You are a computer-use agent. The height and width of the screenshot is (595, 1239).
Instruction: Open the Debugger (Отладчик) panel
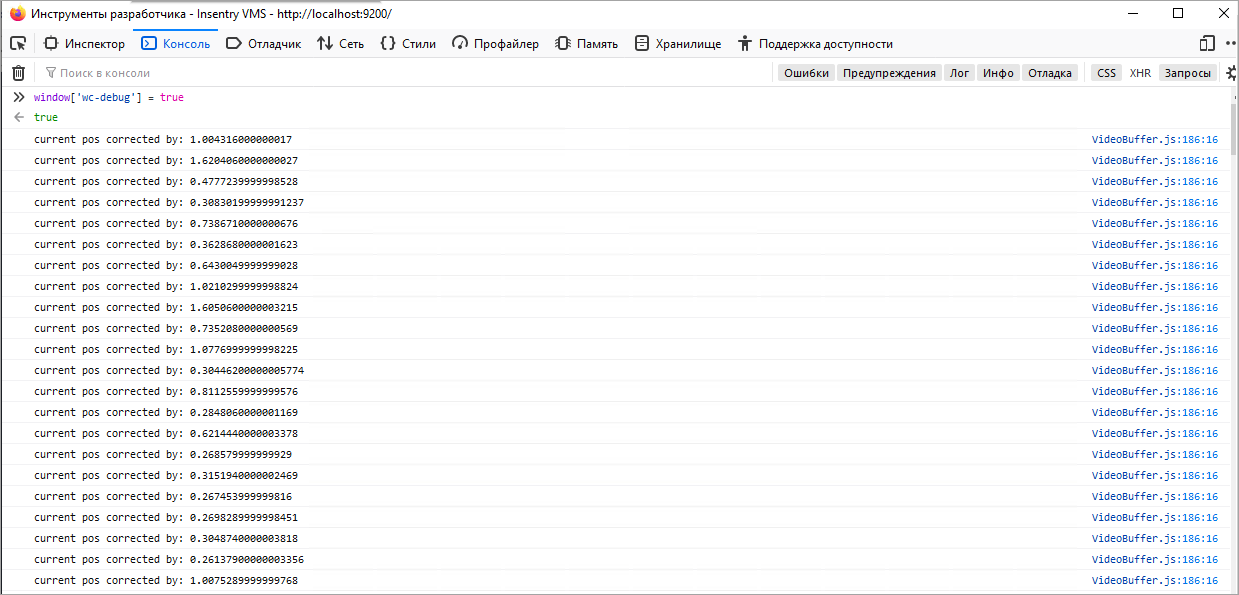[x=264, y=43]
